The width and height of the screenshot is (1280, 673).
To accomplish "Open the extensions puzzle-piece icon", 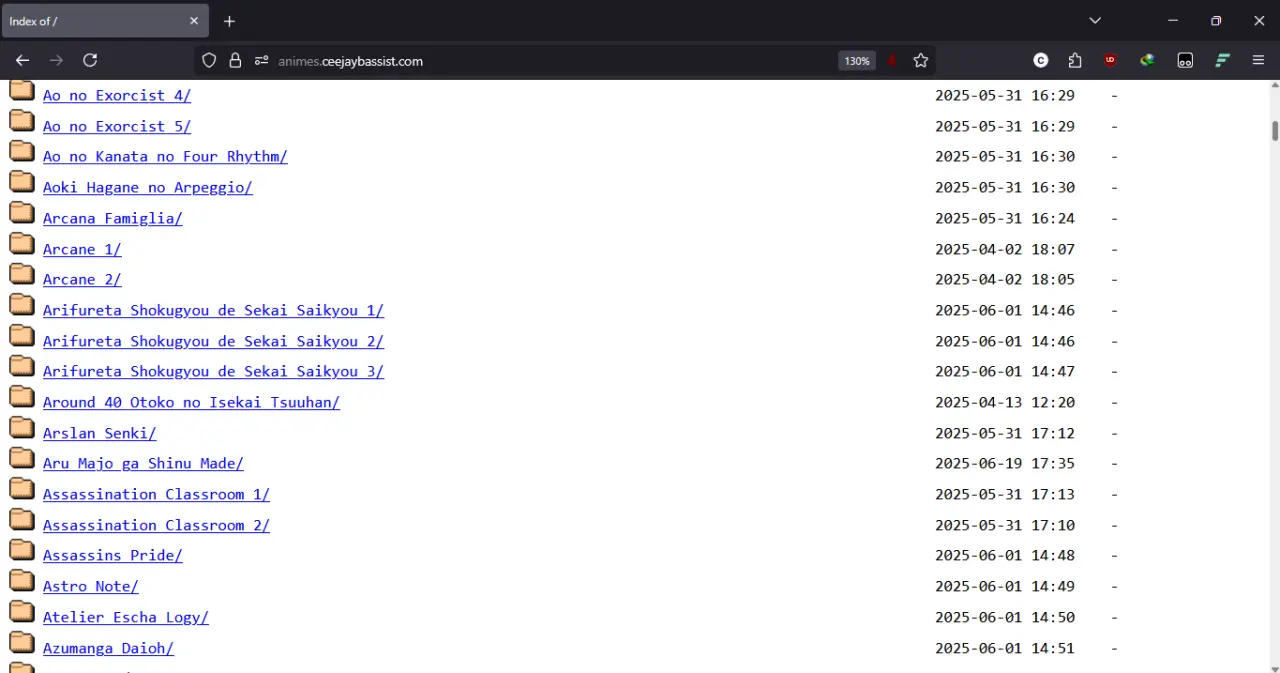I will pyautogui.click(x=1075, y=61).
